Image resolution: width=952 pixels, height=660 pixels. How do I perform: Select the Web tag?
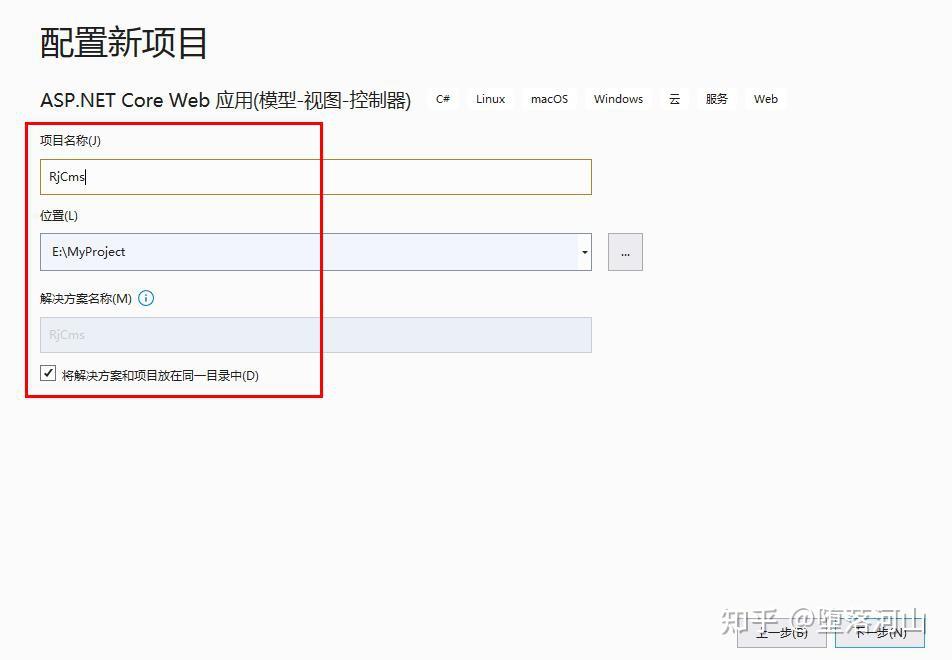point(765,99)
